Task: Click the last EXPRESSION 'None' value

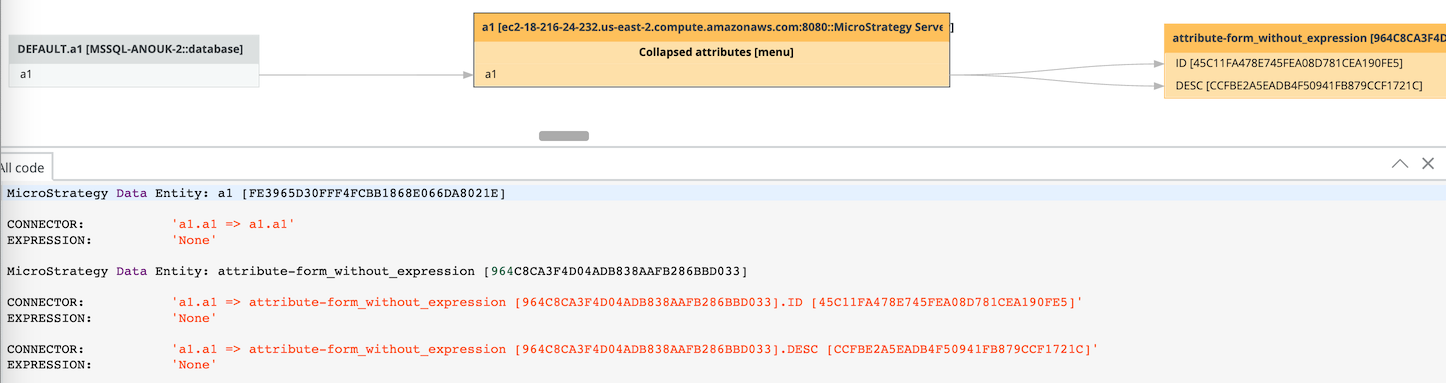Action: pyautogui.click(x=194, y=365)
